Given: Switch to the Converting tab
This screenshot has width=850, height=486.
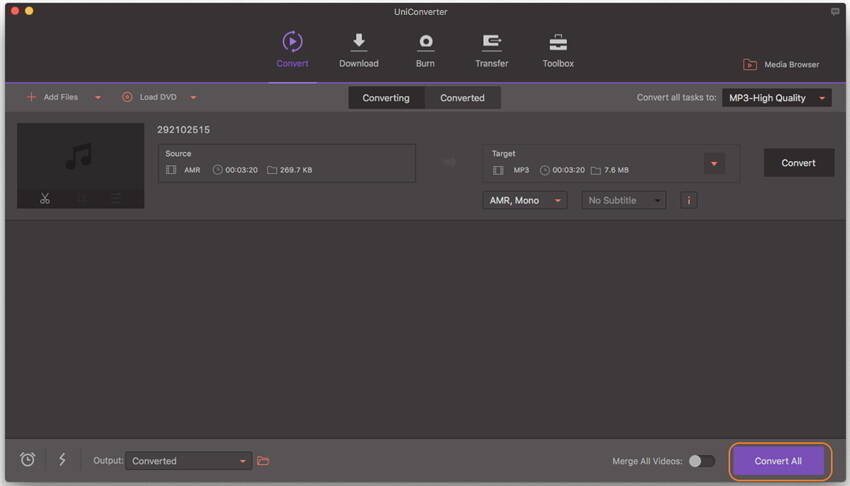Looking at the screenshot, I should 386,98.
